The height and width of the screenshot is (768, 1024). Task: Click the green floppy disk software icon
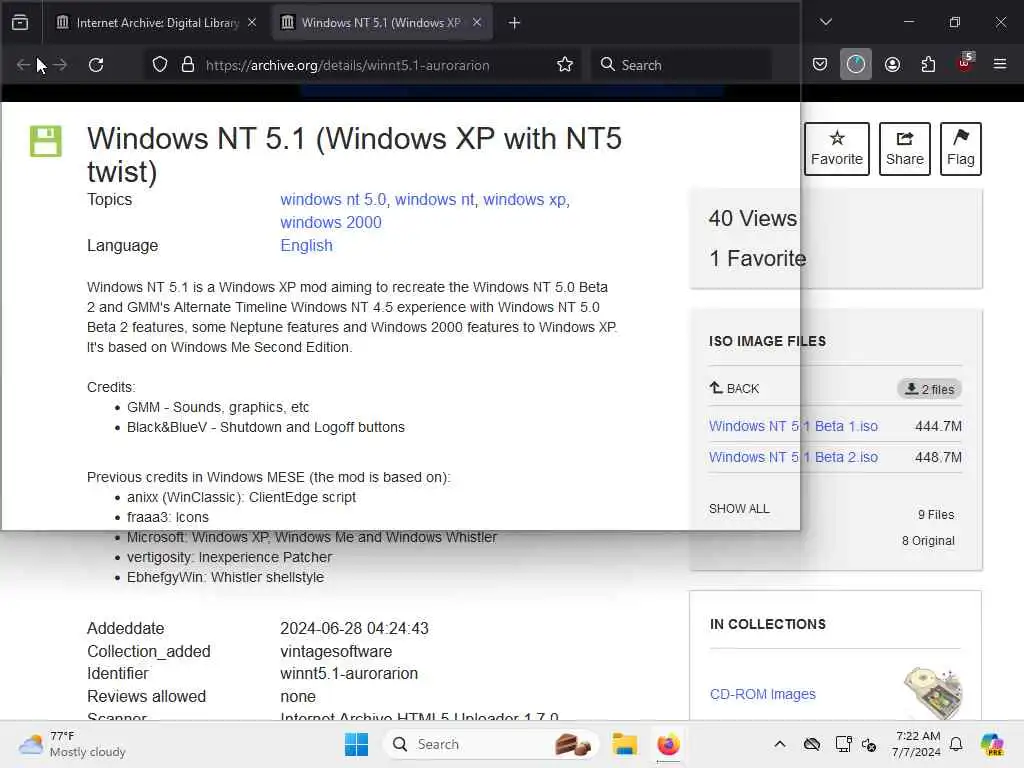coord(46,141)
